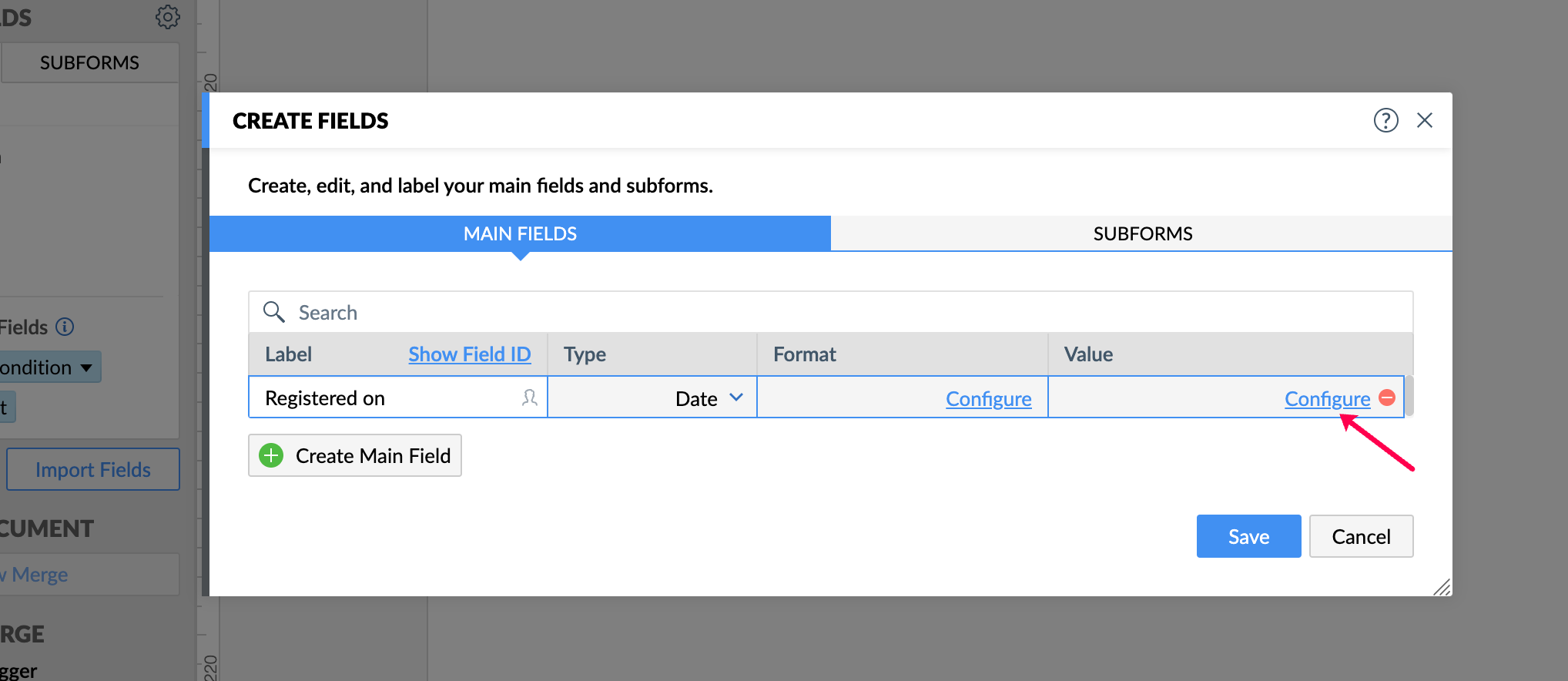Open the help question mark icon
The width and height of the screenshot is (1568, 681).
[x=1385, y=120]
